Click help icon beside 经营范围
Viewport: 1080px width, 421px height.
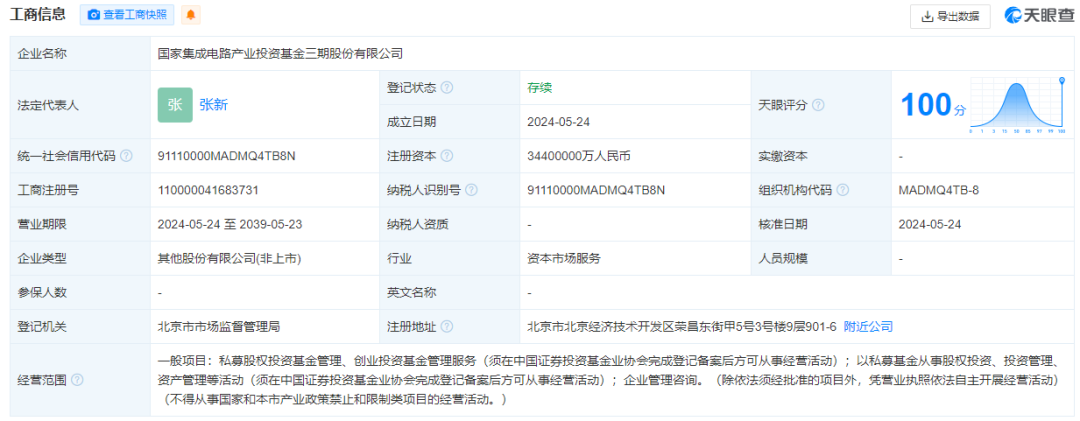tap(78, 380)
